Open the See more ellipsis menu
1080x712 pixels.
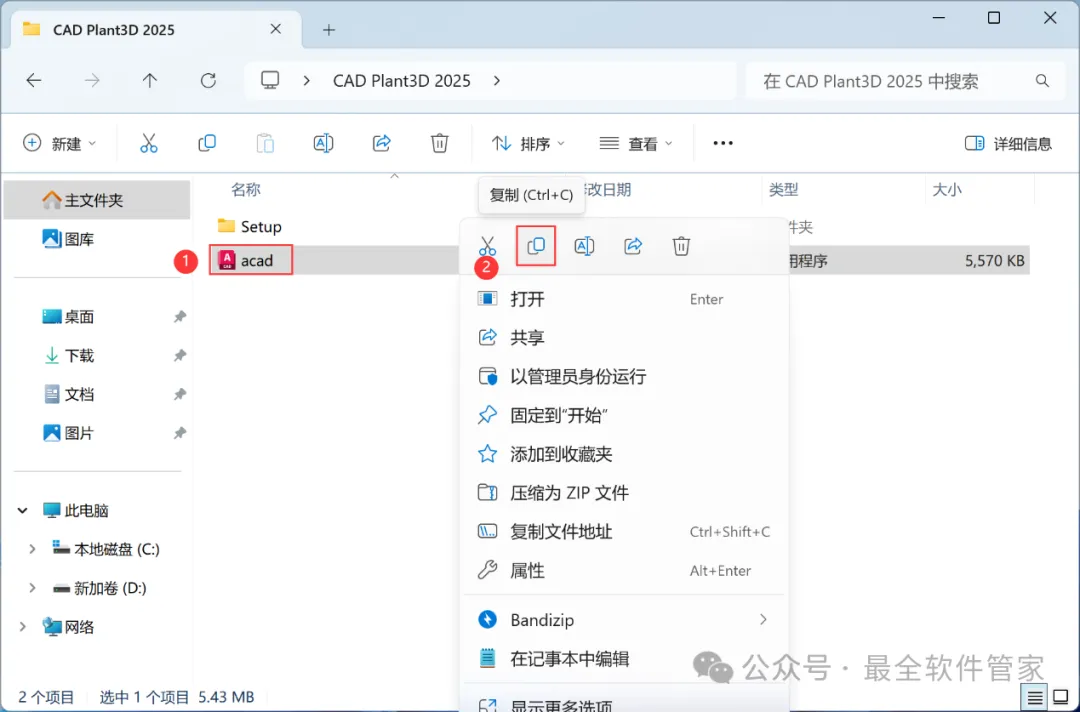pyautogui.click(x=723, y=143)
